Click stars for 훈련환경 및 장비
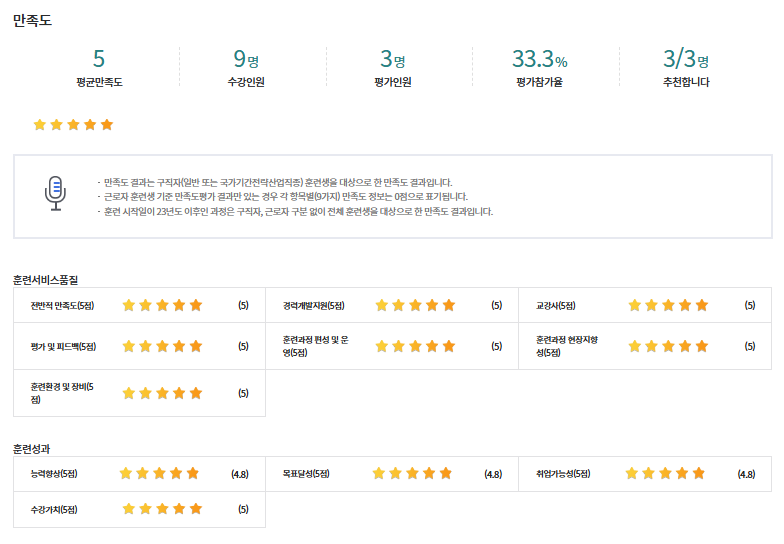Screen dimensions: 784x544 tap(162, 393)
